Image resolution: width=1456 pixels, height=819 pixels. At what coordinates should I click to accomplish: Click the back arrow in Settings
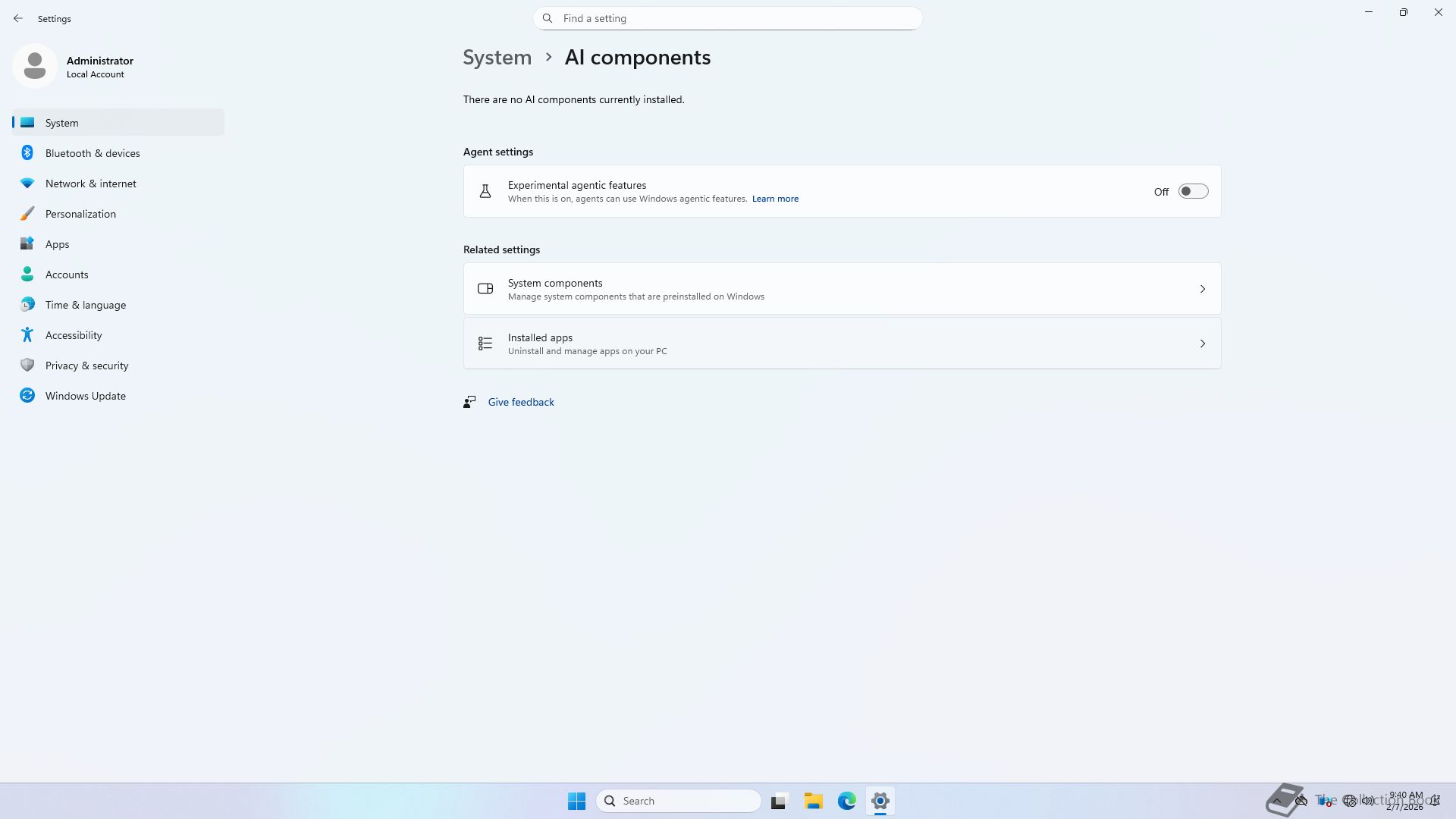tap(18, 18)
